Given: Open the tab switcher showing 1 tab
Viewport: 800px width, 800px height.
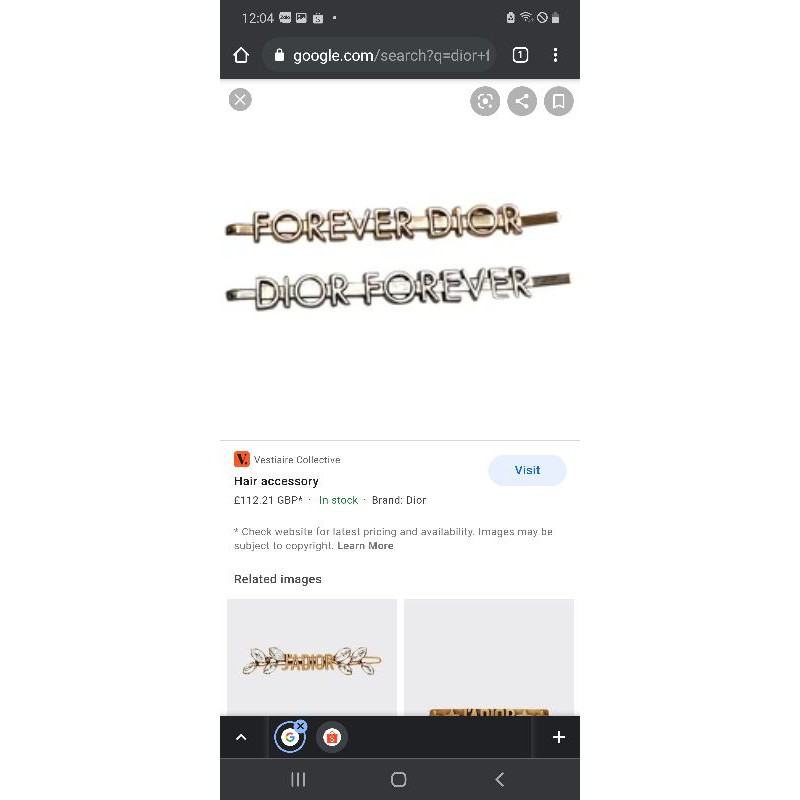Looking at the screenshot, I should tap(520, 55).
